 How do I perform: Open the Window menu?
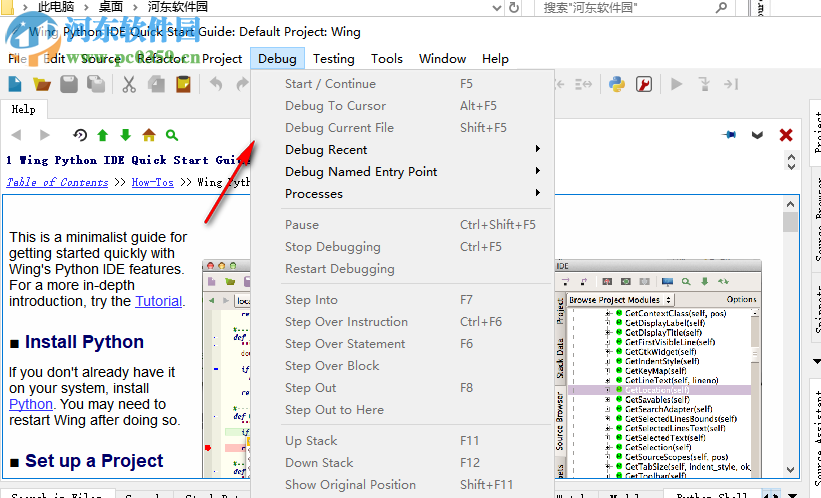[442, 59]
